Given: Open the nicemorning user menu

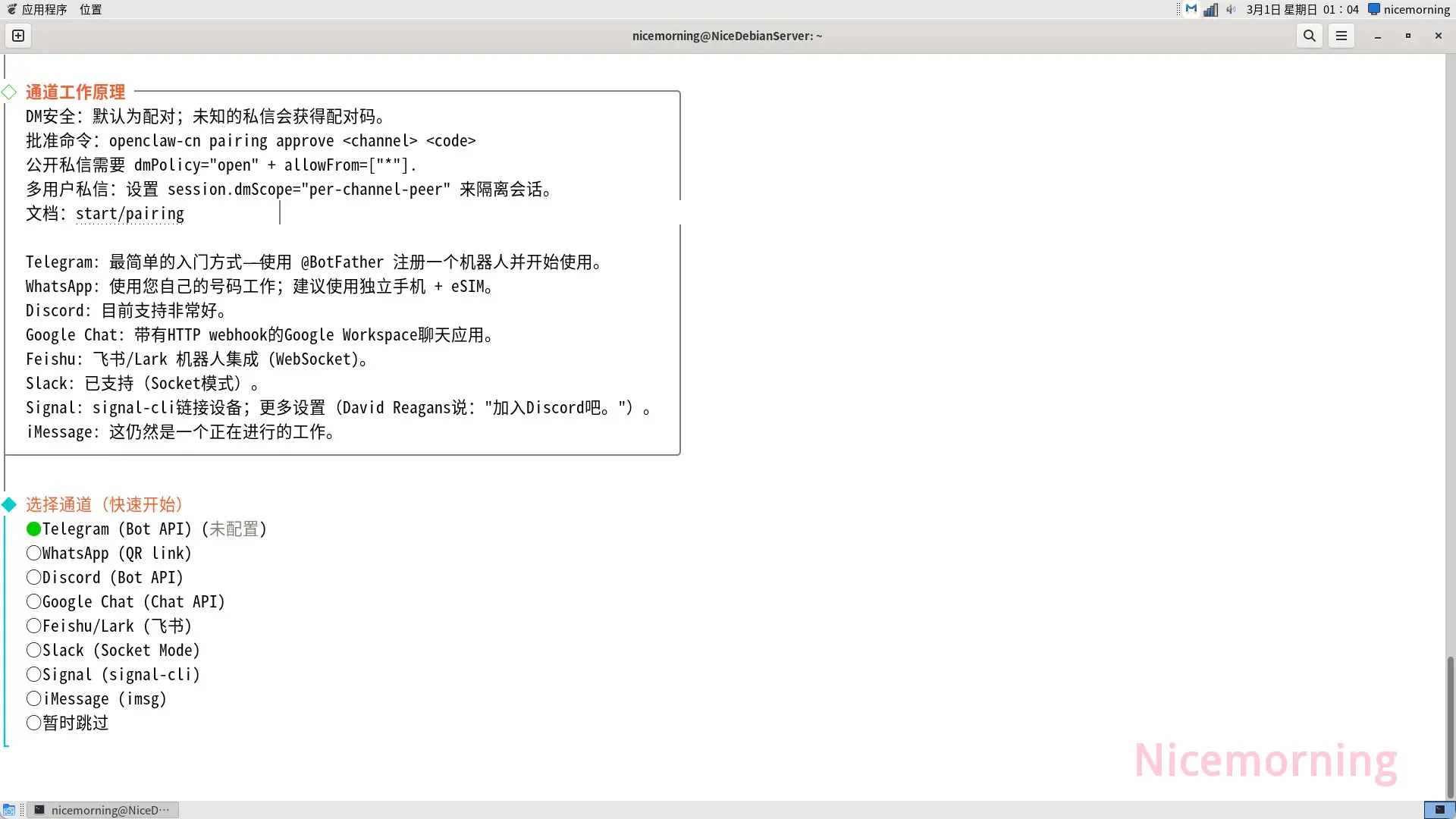Looking at the screenshot, I should tap(1409, 10).
